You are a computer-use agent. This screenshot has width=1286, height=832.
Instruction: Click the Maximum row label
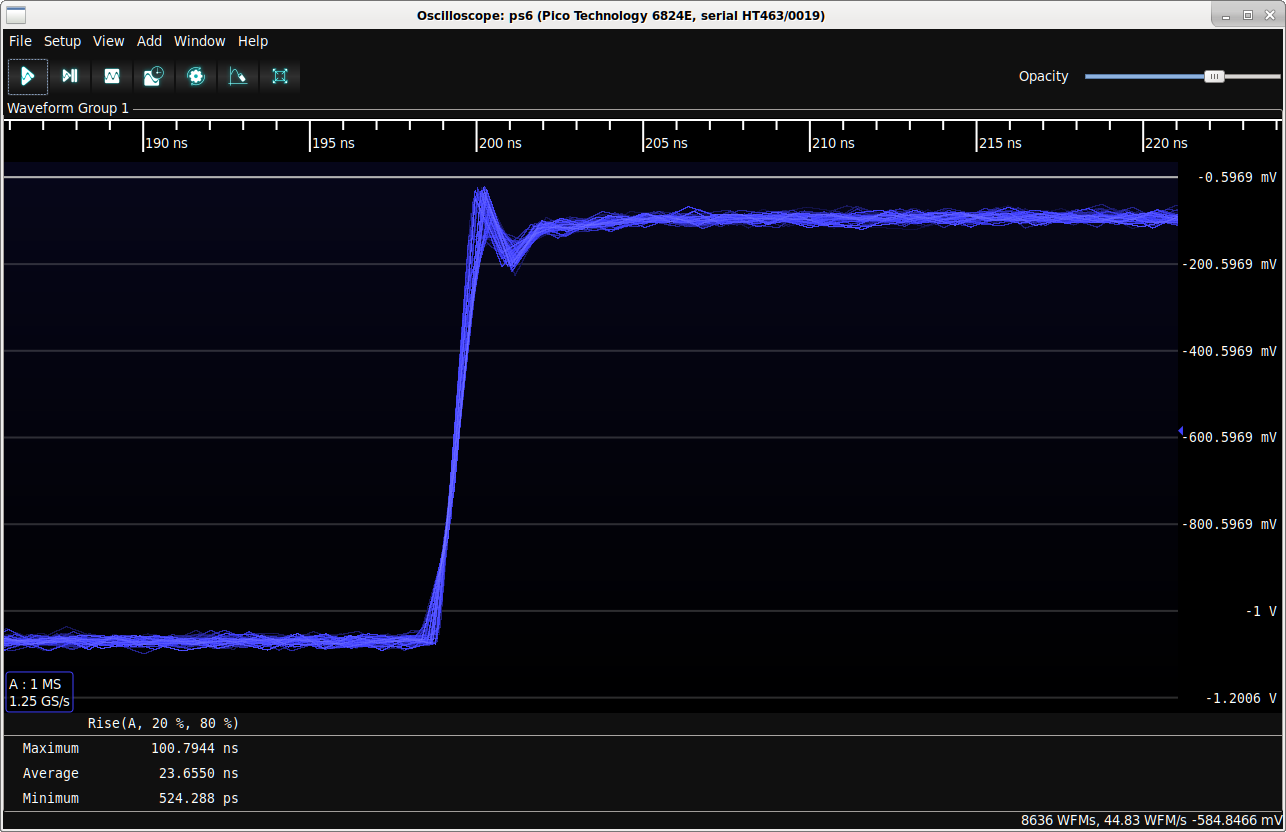click(50, 748)
